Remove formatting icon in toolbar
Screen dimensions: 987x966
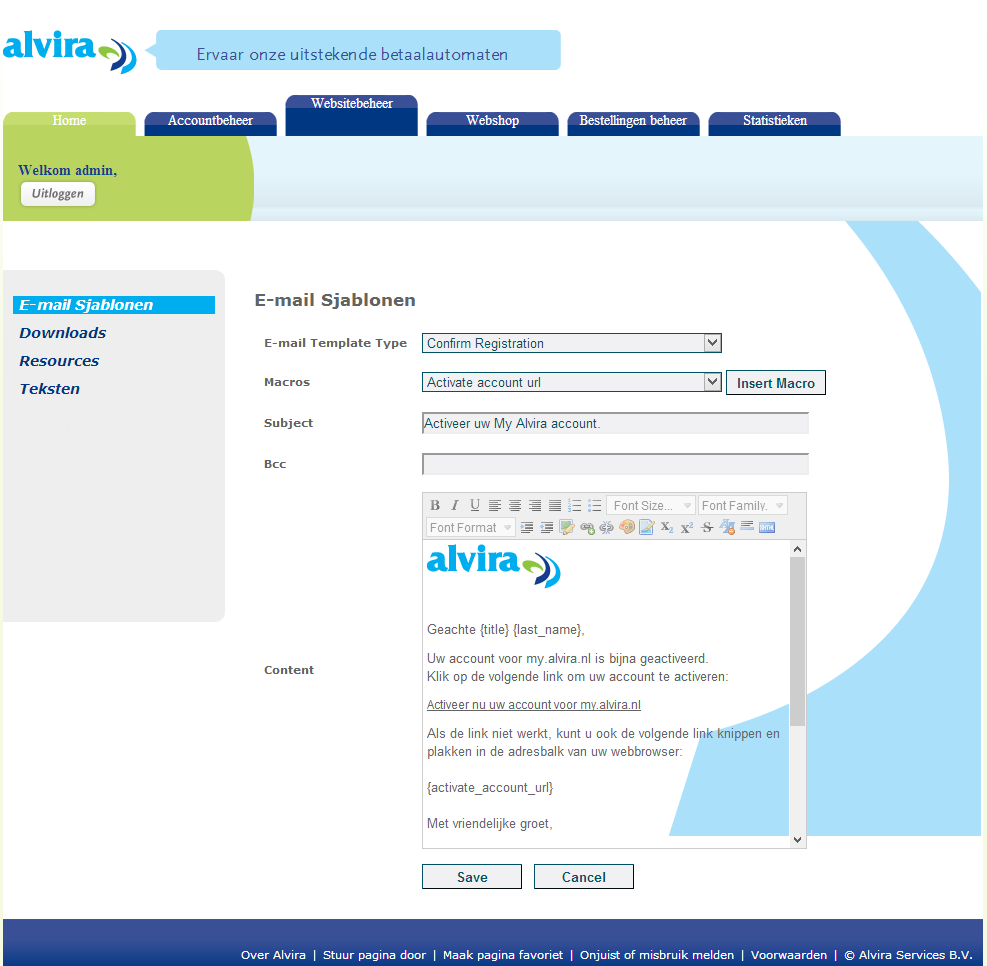click(x=727, y=527)
